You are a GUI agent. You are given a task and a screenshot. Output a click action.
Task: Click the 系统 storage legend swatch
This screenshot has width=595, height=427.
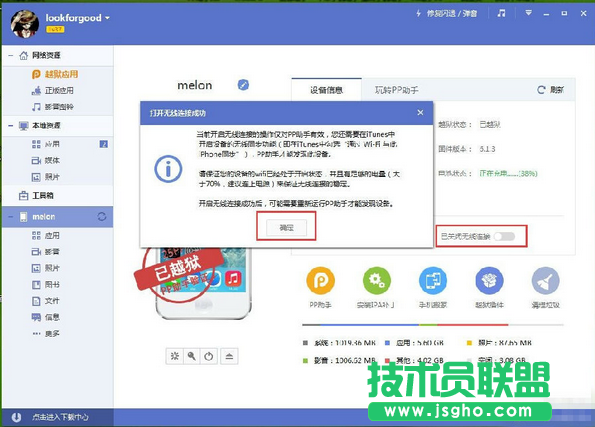(305, 343)
